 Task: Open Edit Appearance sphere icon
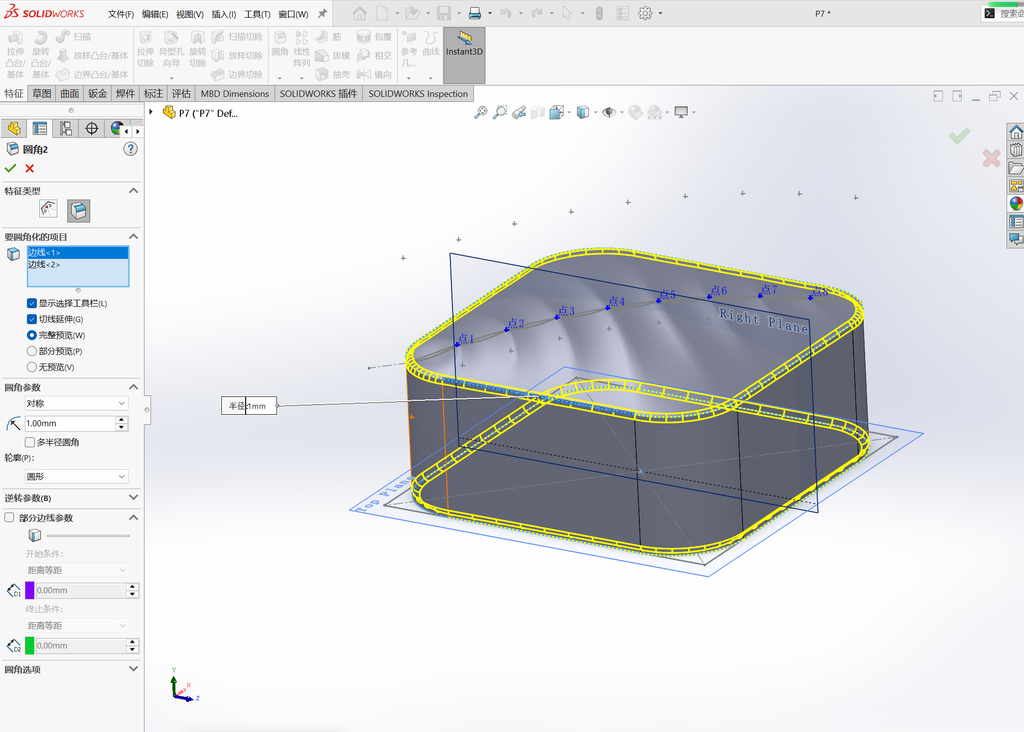tap(635, 112)
